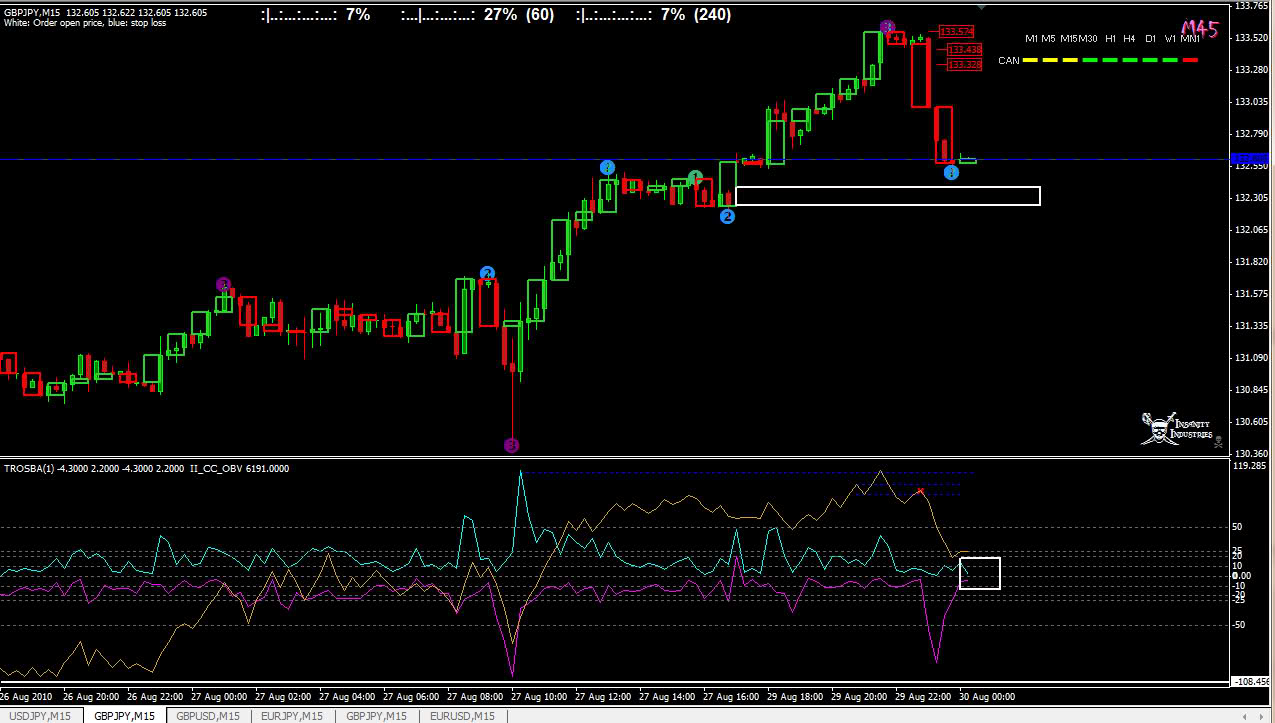Click the H1 timeframe label
This screenshot has height=723, width=1275.
(1110, 38)
